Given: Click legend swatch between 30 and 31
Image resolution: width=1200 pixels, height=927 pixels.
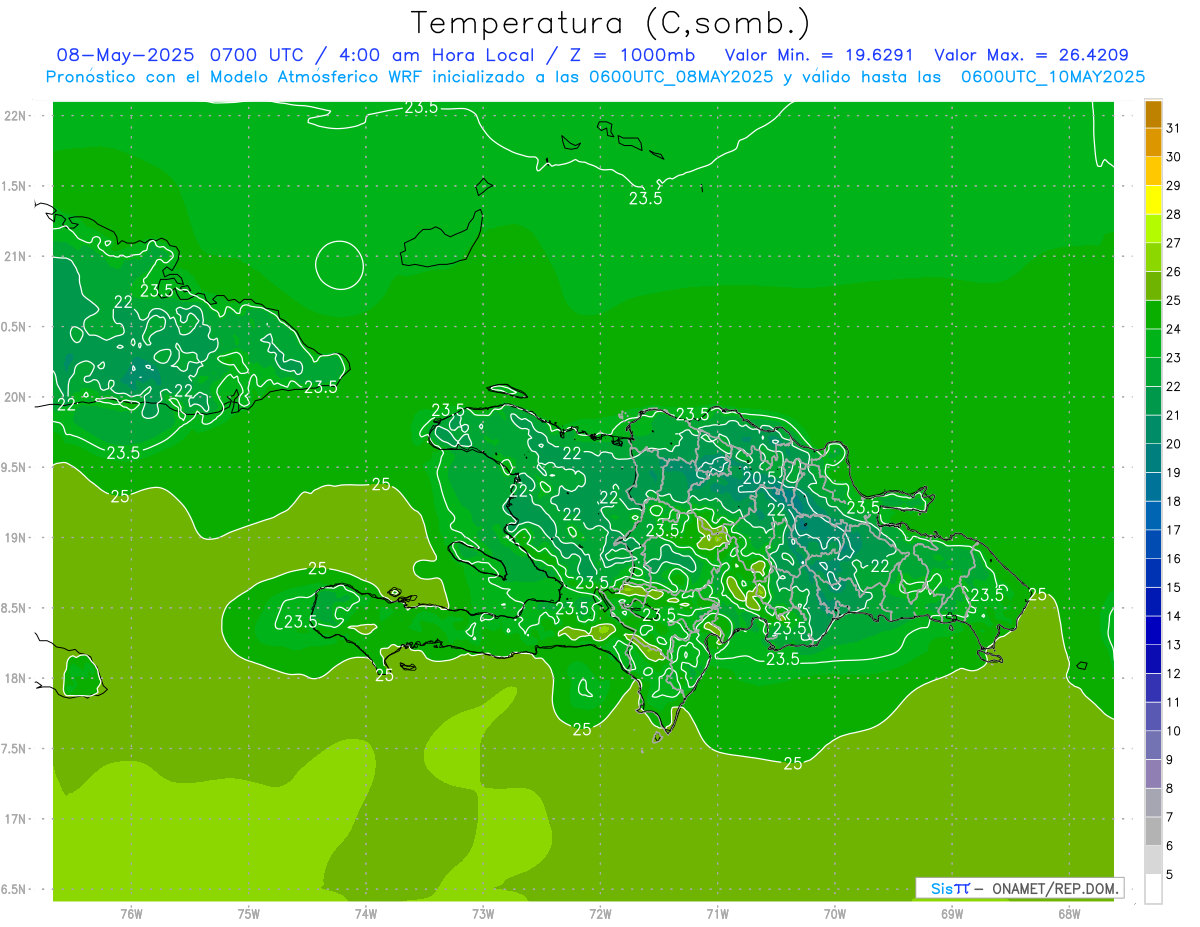Looking at the screenshot, I should click(x=1153, y=143).
